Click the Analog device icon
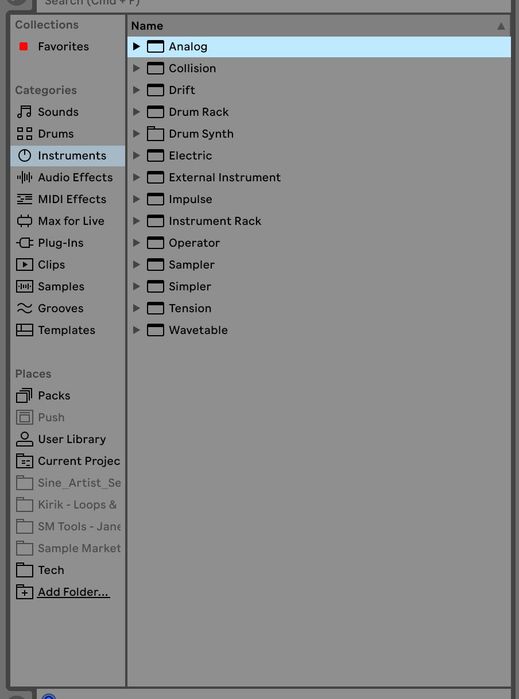Viewport: 519px width, 699px height. point(156,47)
